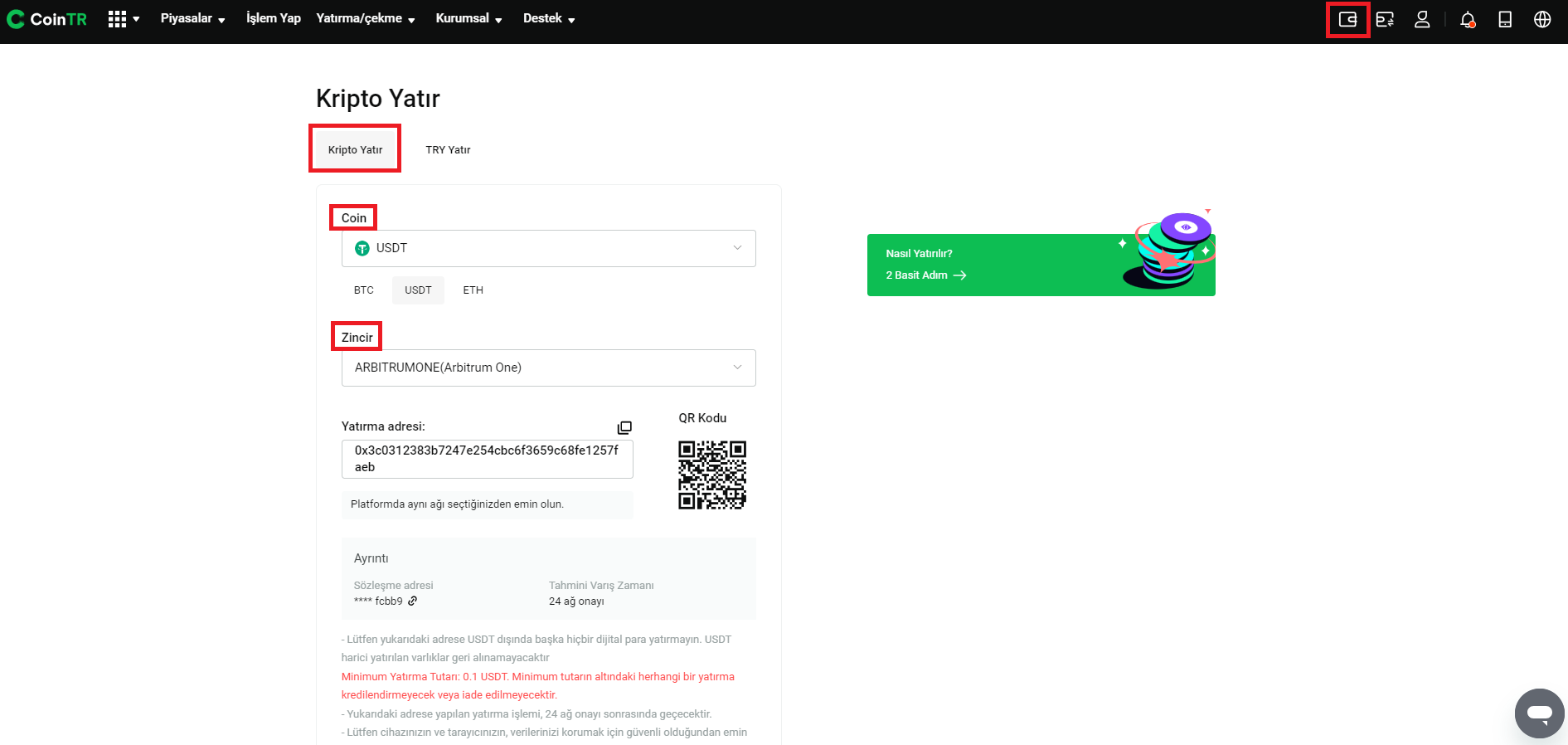This screenshot has width=1568, height=745.
Task: Select the Kripto Yatır tab
Action: tap(355, 149)
